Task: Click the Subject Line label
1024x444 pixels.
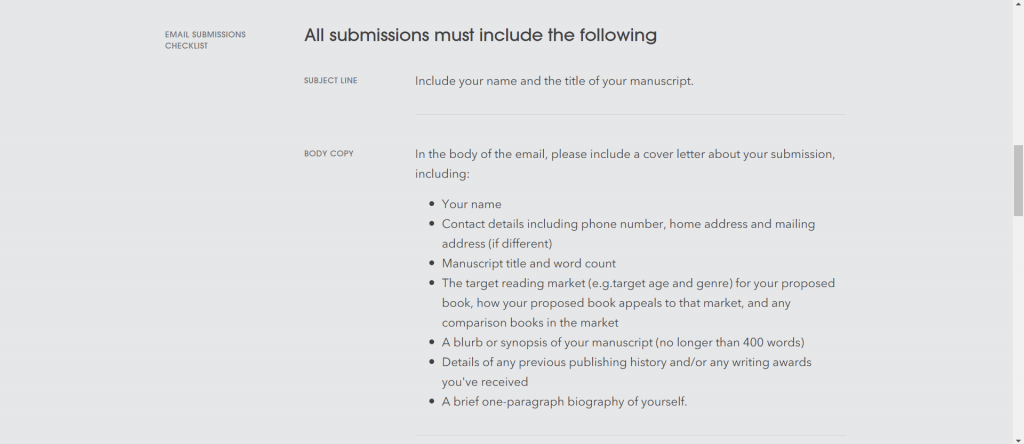Action: pyautogui.click(x=330, y=81)
